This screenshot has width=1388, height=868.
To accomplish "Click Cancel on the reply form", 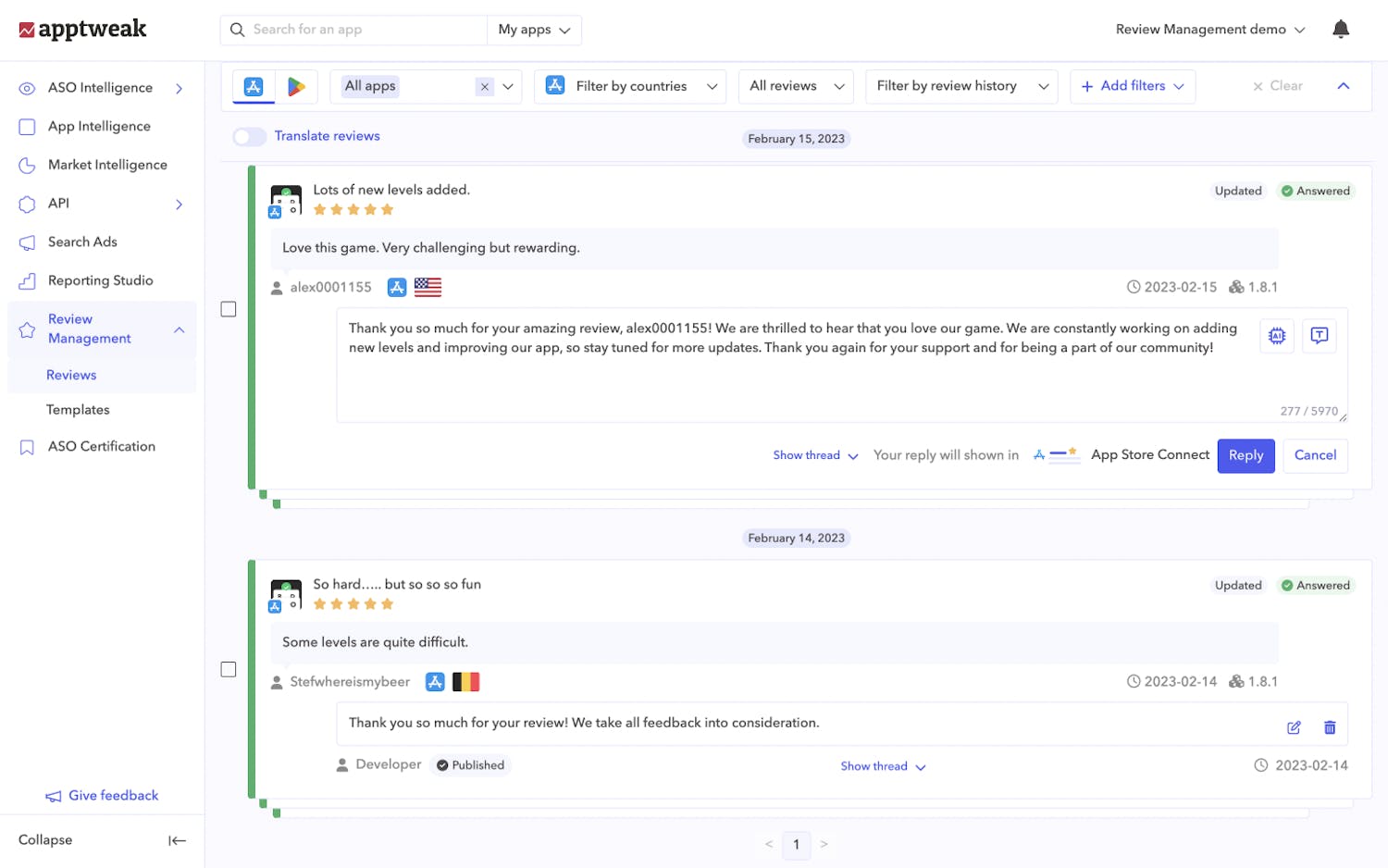I will [1315, 455].
